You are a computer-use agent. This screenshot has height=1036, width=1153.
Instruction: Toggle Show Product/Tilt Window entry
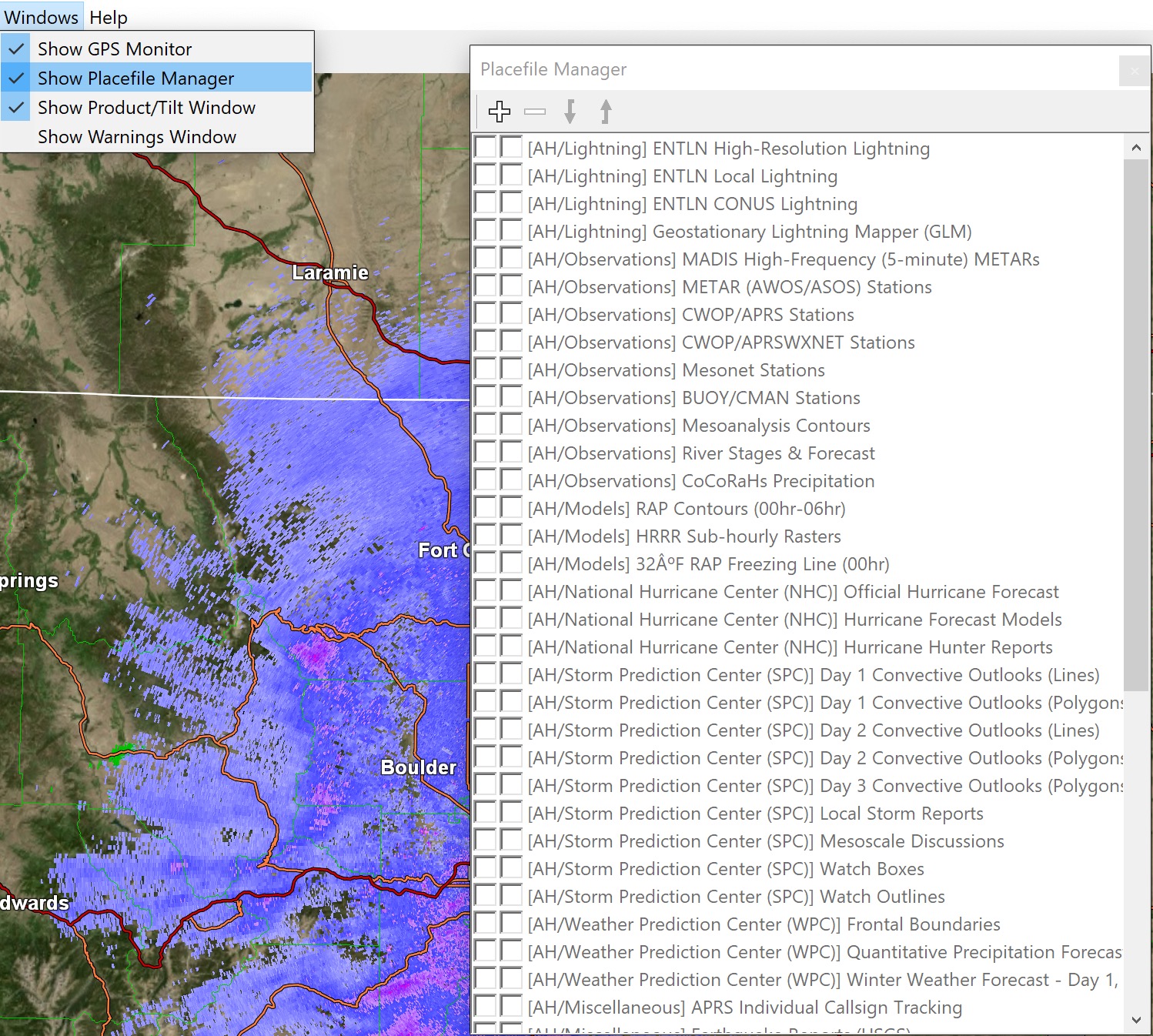tap(157, 108)
